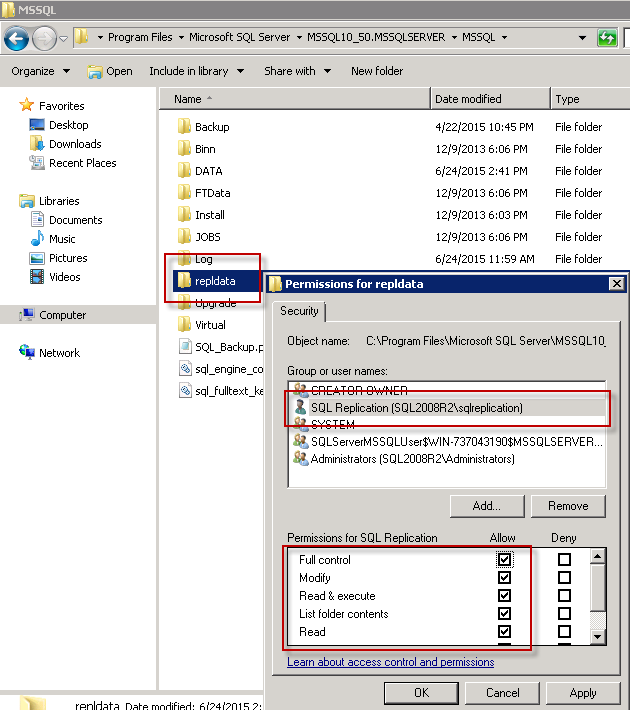
Task: Click Cancel in the permissions dialog
Action: coord(502,693)
